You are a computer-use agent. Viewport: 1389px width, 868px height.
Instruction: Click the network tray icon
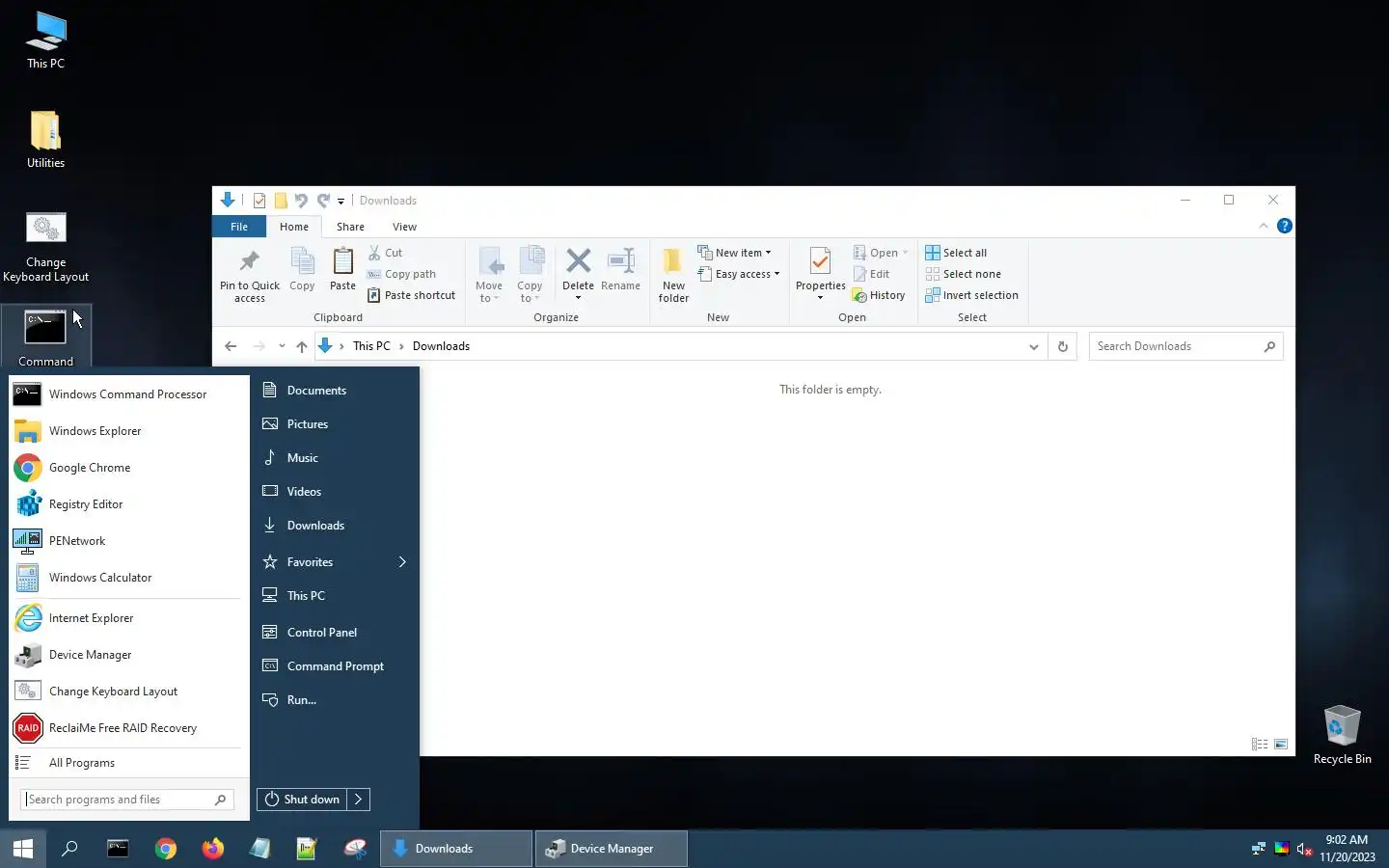click(x=1258, y=849)
